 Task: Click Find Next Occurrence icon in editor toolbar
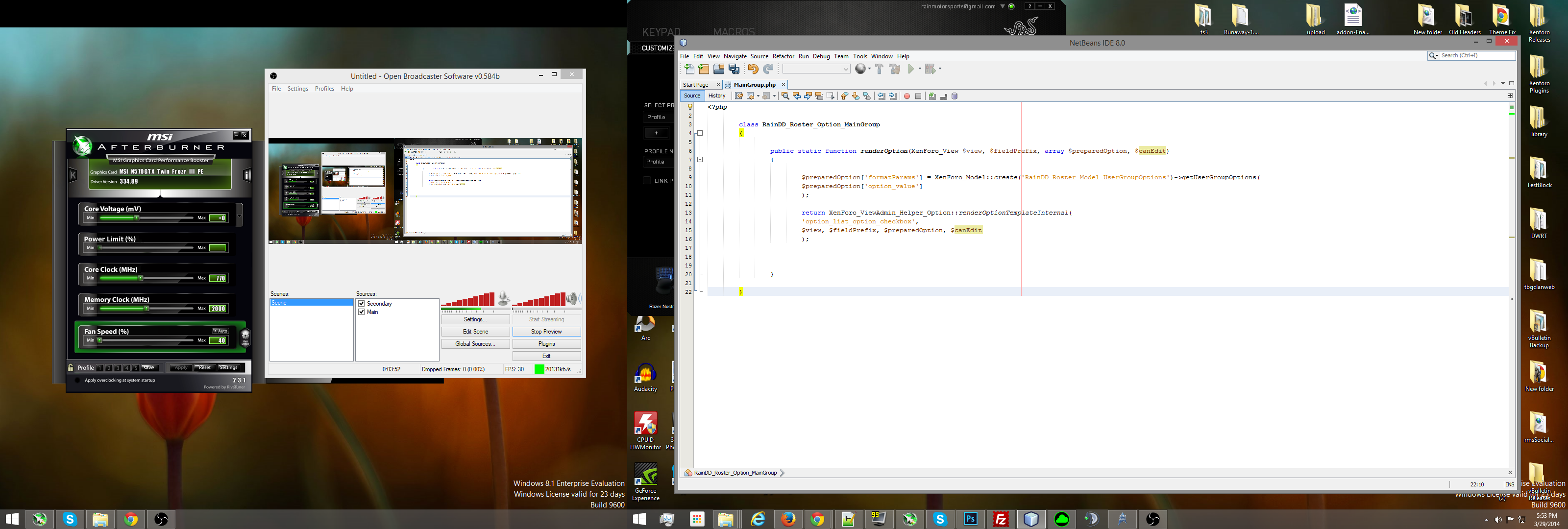(808, 96)
